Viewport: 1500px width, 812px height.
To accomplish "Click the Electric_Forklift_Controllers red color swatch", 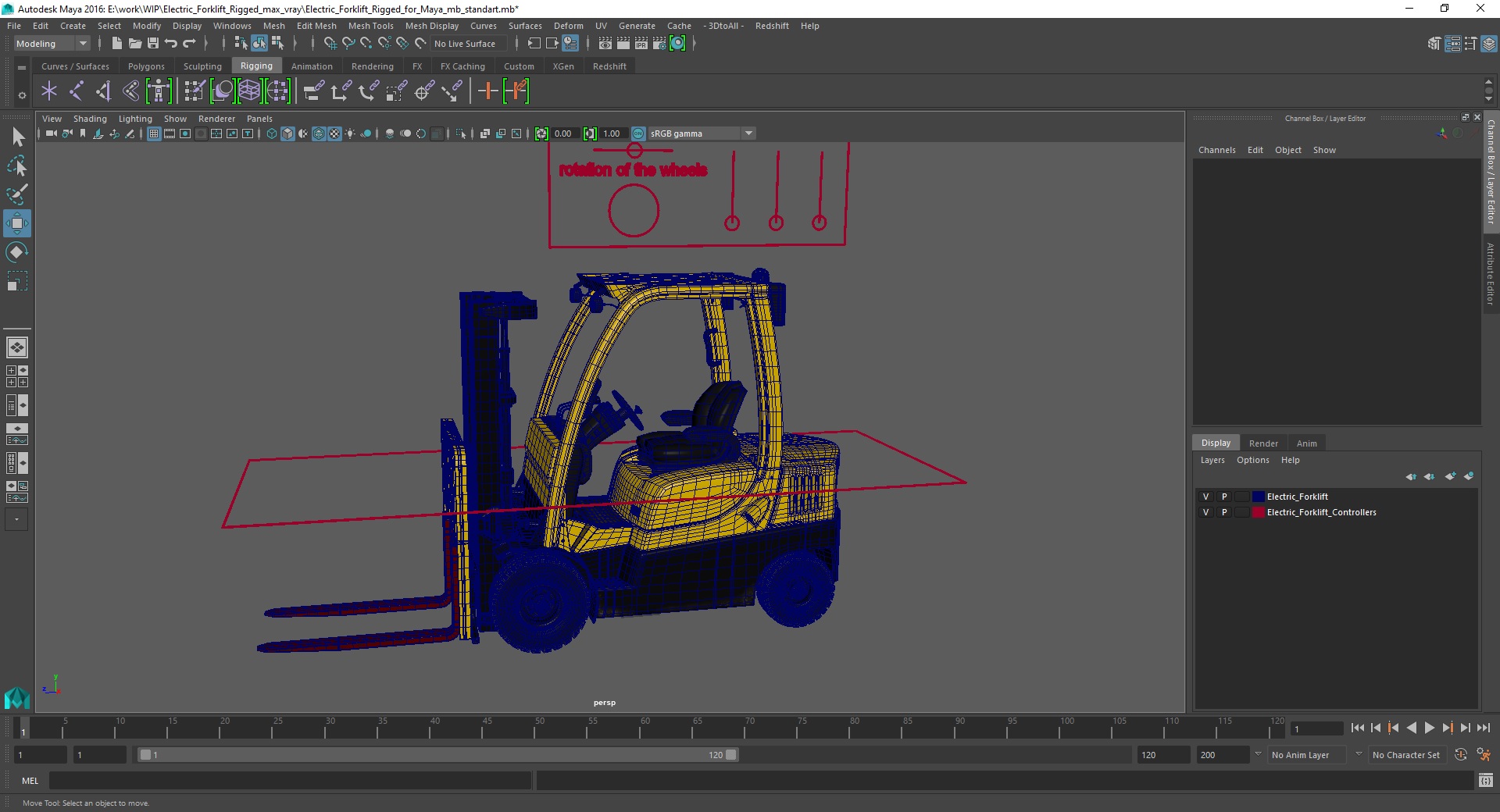I will coord(1258,512).
